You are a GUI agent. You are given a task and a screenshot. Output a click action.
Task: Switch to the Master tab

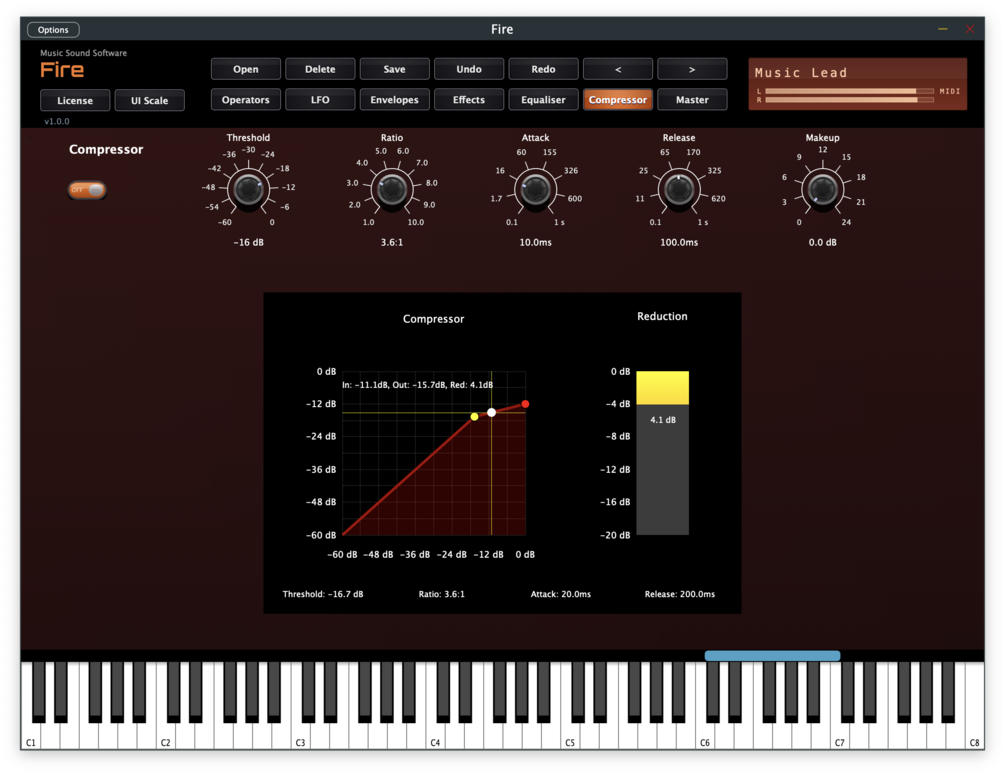coord(692,100)
